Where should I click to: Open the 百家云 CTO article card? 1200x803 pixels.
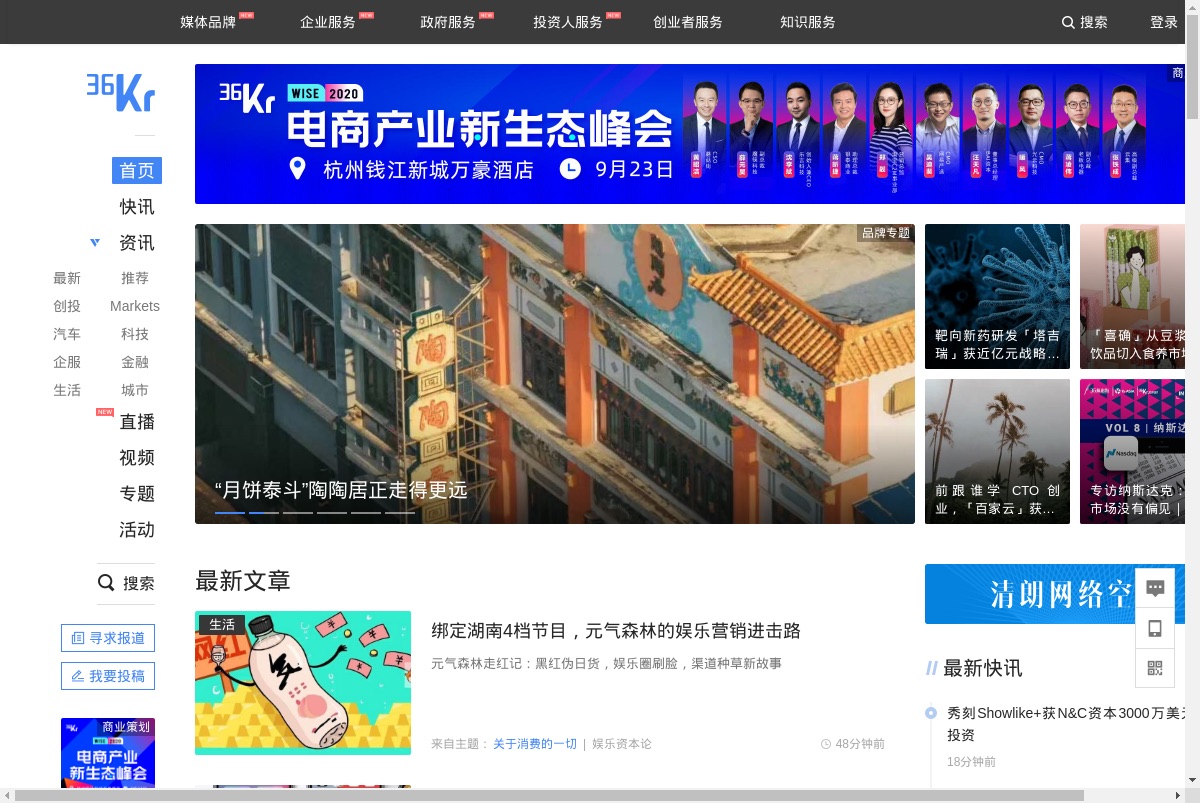pos(997,451)
